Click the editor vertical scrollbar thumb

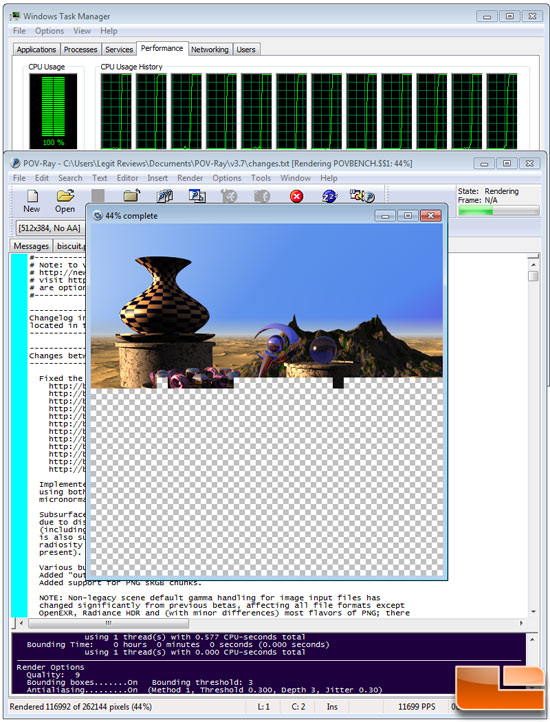(x=533, y=276)
